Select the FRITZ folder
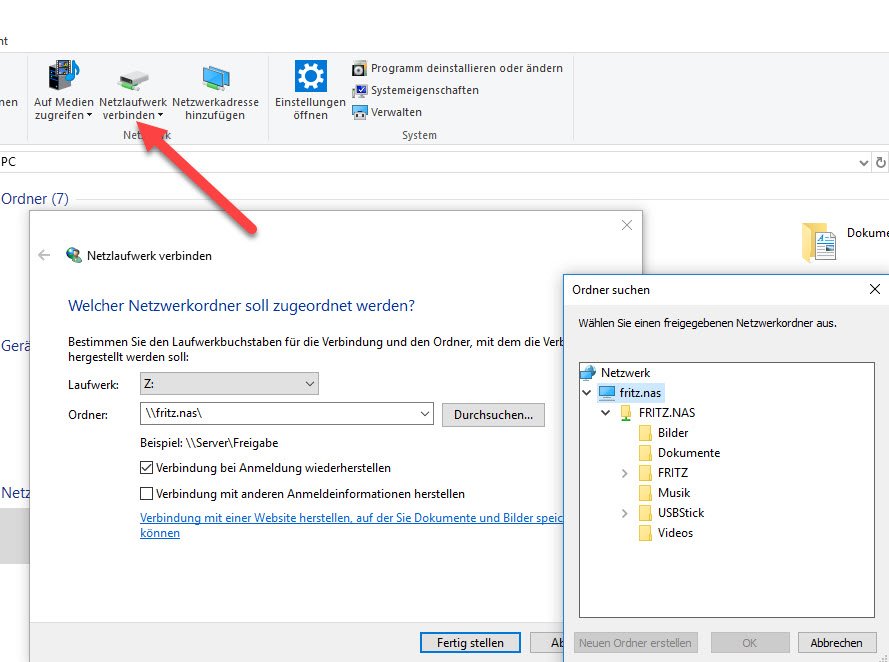 [x=672, y=472]
